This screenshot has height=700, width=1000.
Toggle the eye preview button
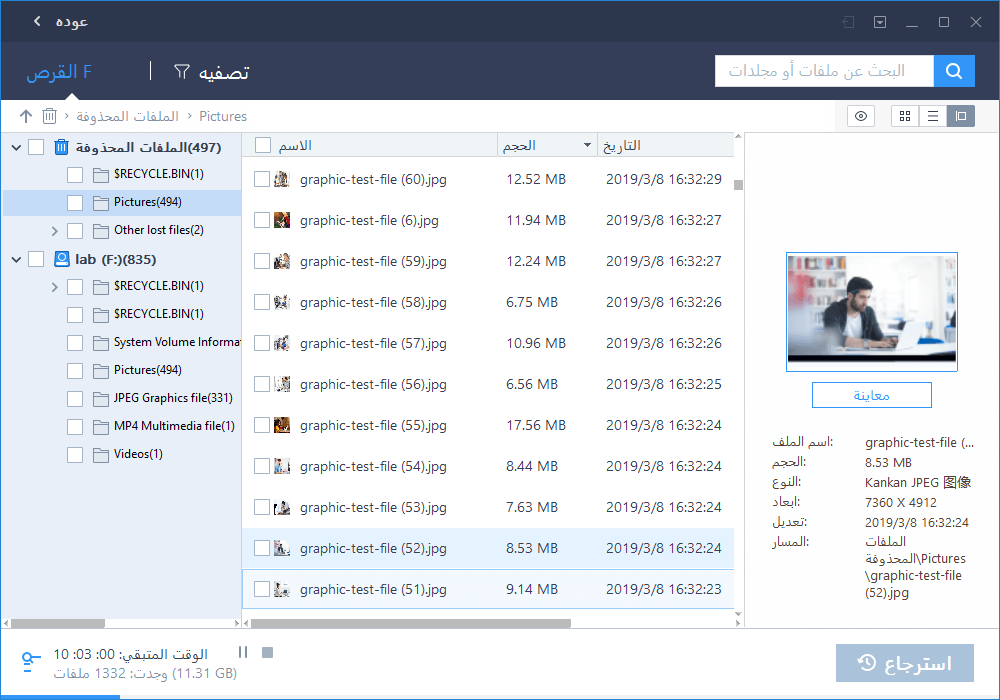coord(860,116)
